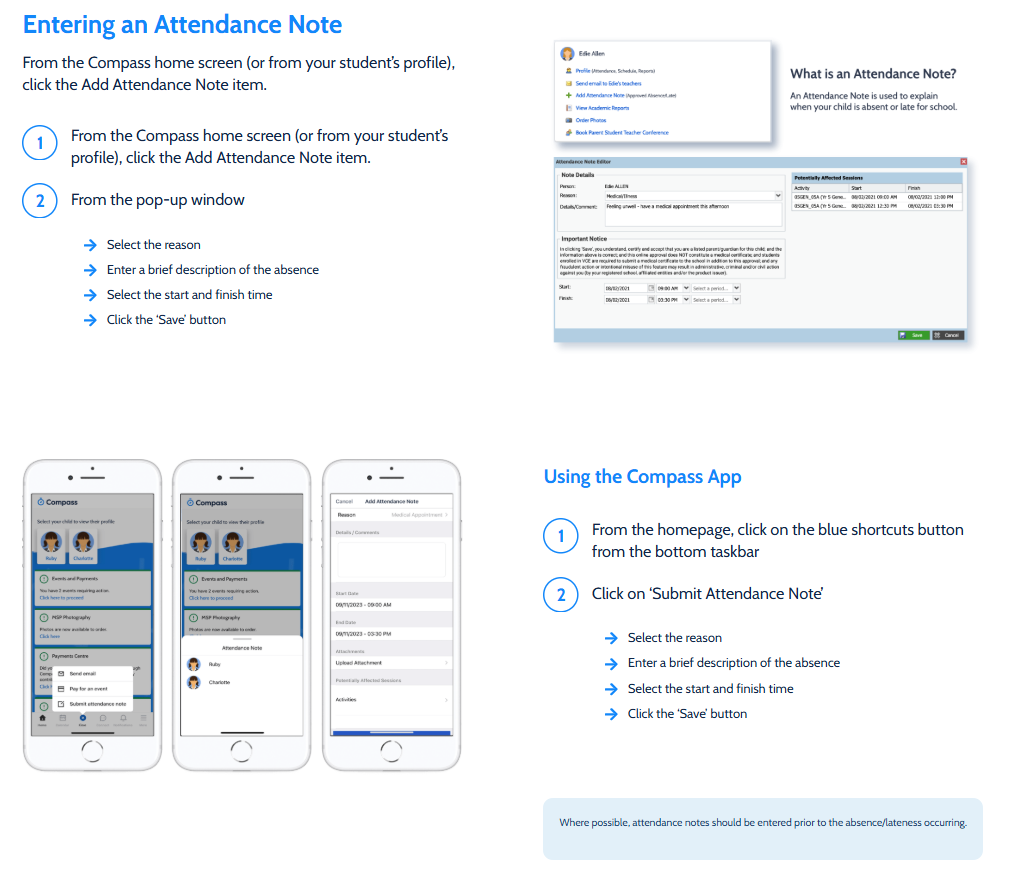Tap the Home icon in first phone taskbar

pyautogui.click(x=41, y=718)
